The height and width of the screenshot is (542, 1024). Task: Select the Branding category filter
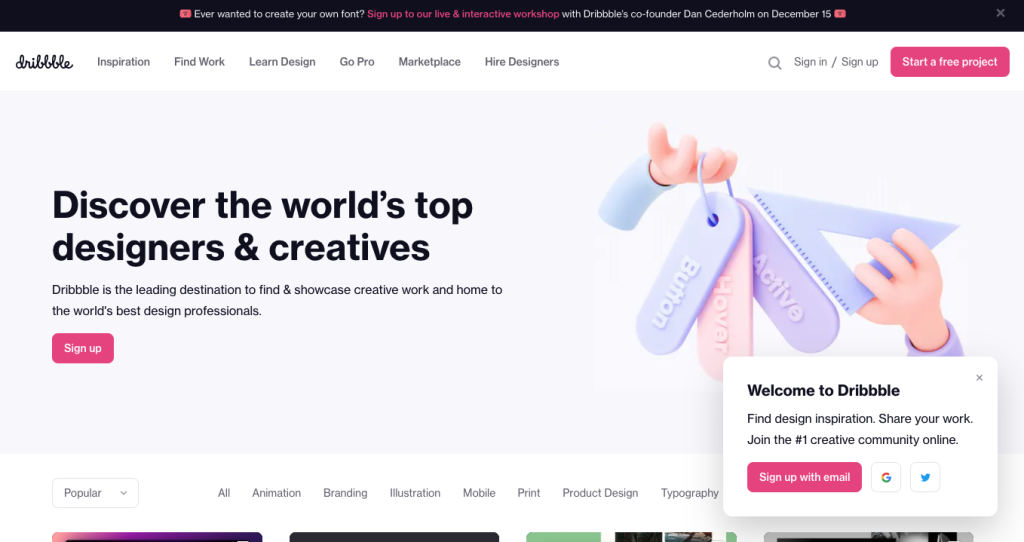[x=345, y=493]
